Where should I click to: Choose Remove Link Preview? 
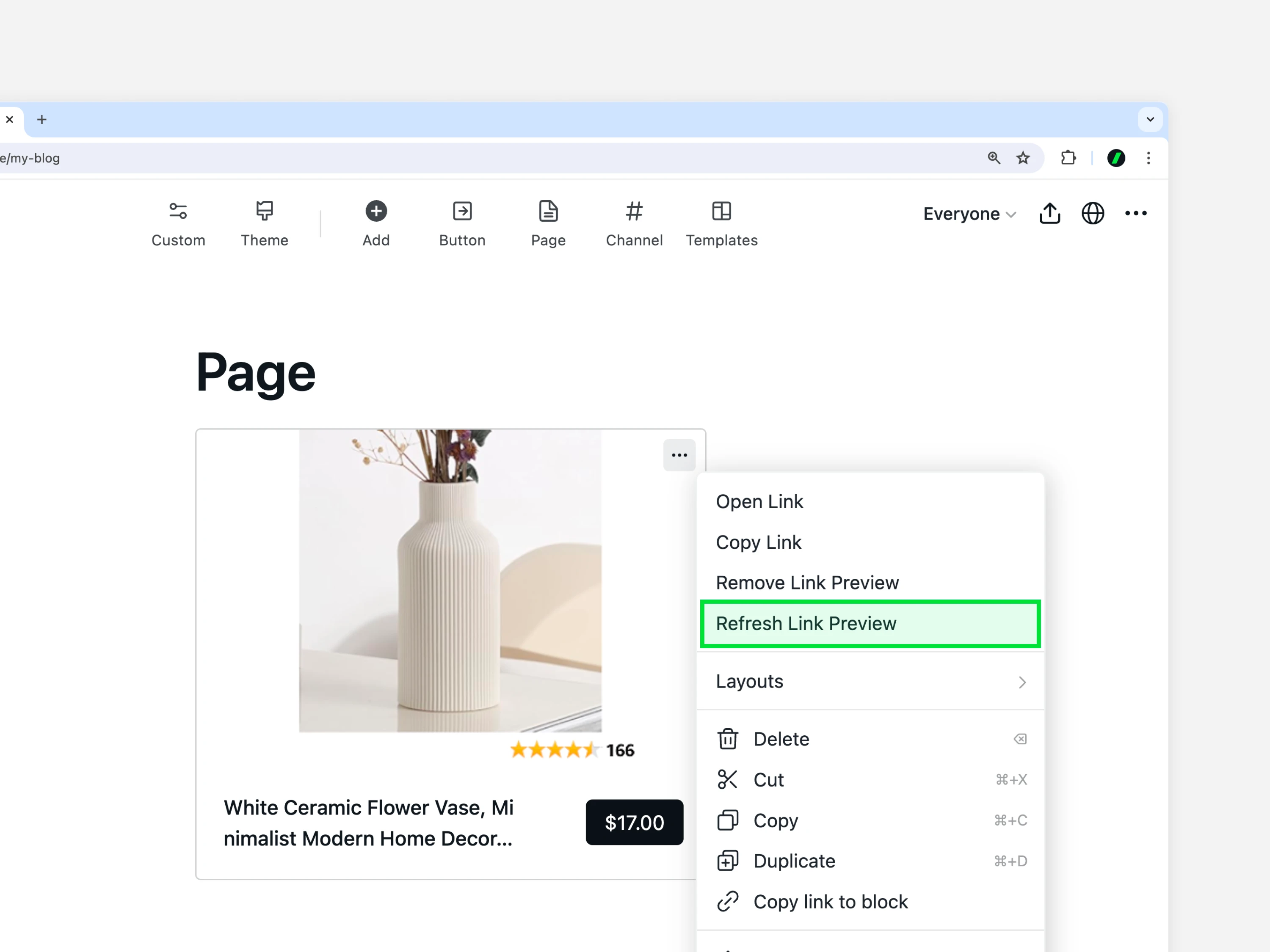click(870, 583)
